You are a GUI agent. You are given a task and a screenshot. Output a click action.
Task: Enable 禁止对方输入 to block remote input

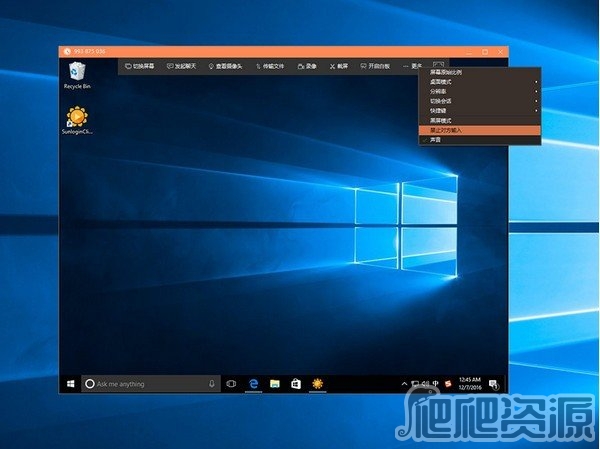click(x=446, y=130)
